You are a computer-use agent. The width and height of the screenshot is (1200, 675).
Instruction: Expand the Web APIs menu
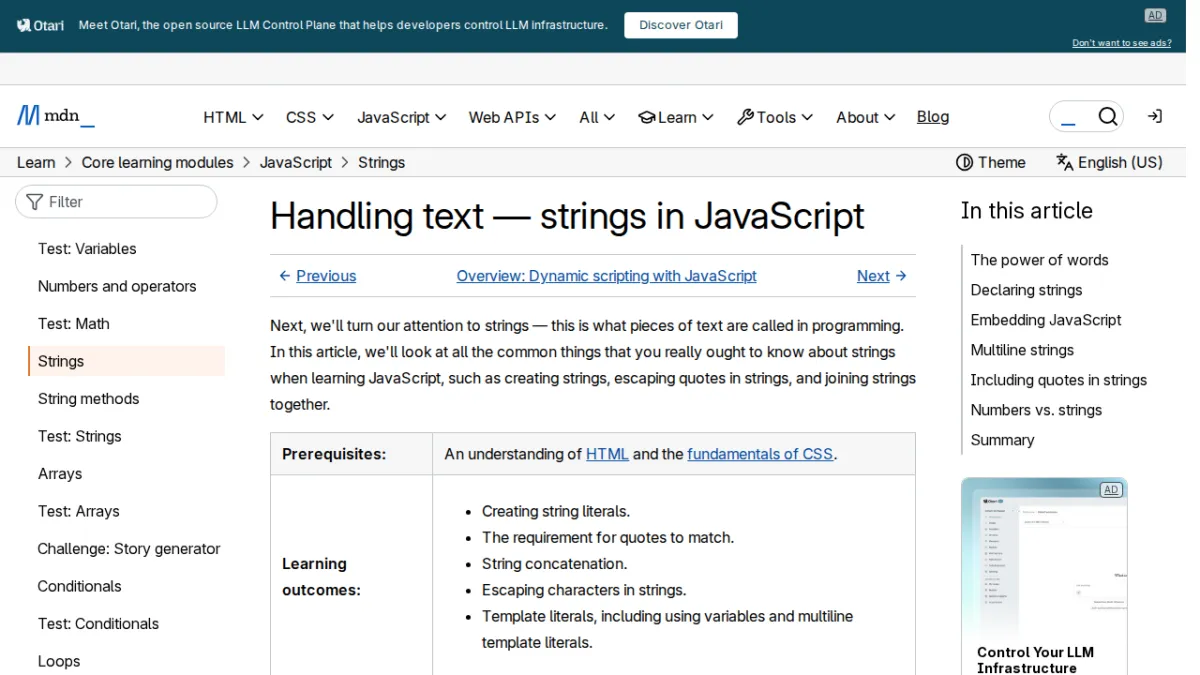pos(513,117)
